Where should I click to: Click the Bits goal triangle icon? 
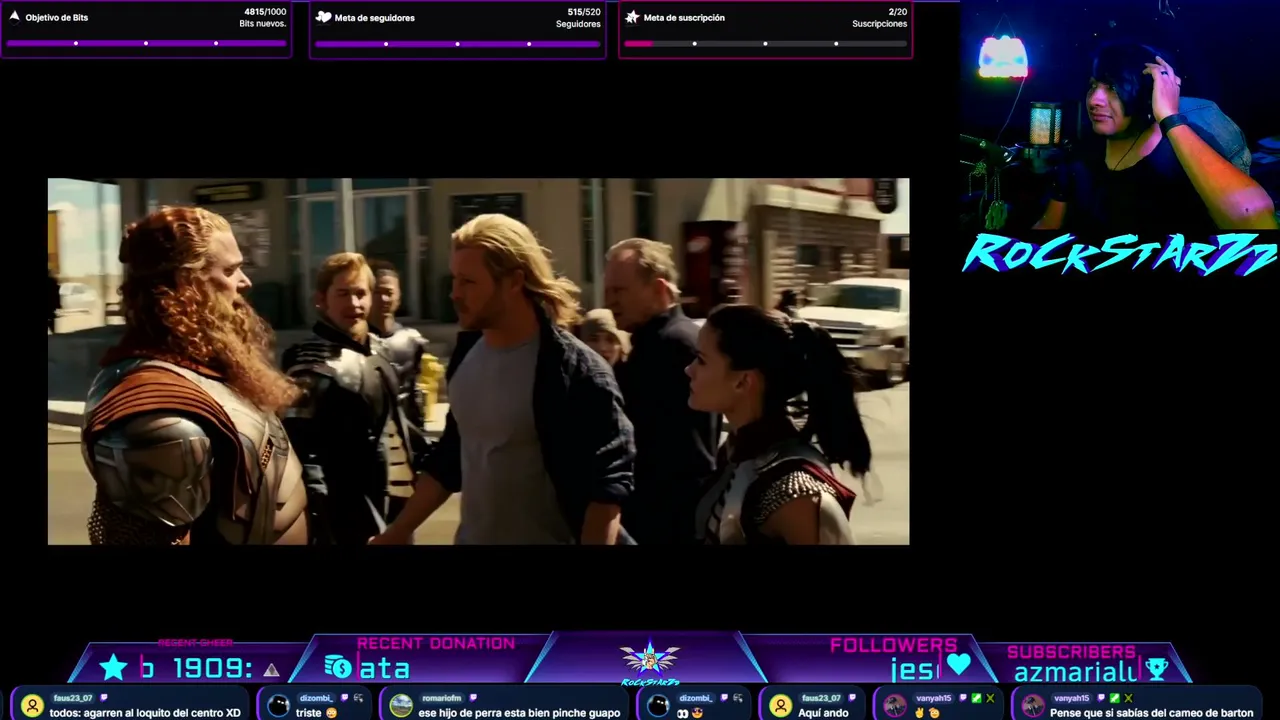click(14, 16)
